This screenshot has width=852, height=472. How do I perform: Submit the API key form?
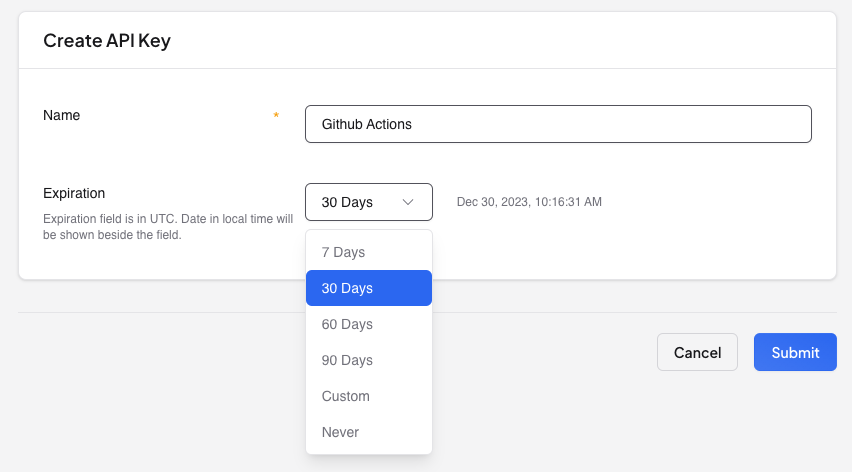(x=795, y=352)
